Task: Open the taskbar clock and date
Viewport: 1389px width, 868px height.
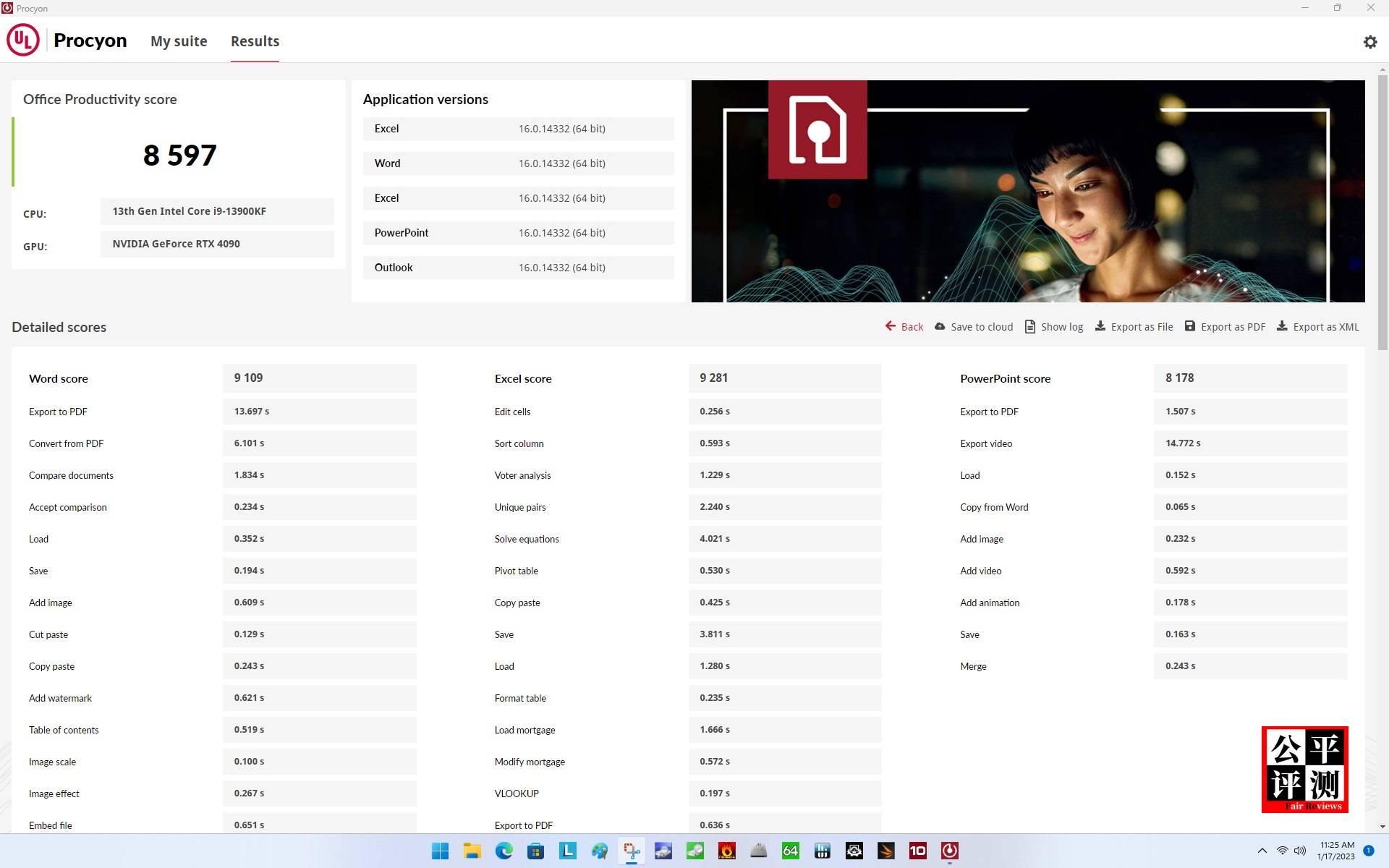Action: (1336, 851)
